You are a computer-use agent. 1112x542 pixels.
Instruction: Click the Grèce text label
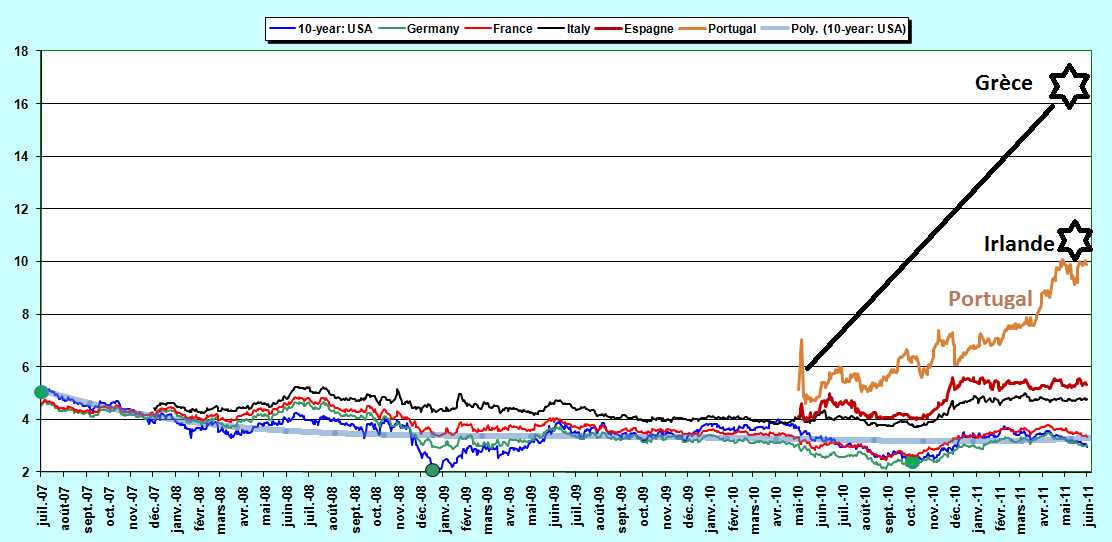[1003, 84]
